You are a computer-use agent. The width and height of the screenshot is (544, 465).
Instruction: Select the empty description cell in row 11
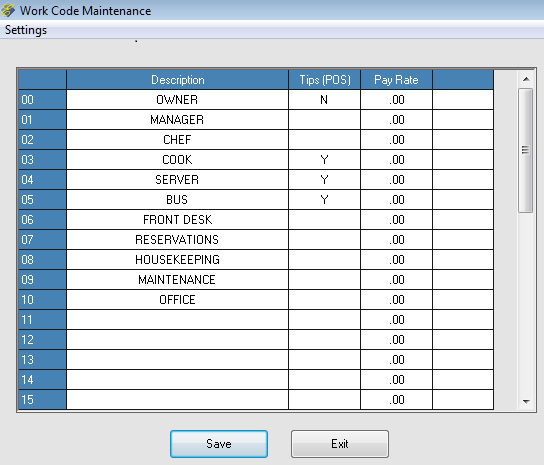point(177,320)
